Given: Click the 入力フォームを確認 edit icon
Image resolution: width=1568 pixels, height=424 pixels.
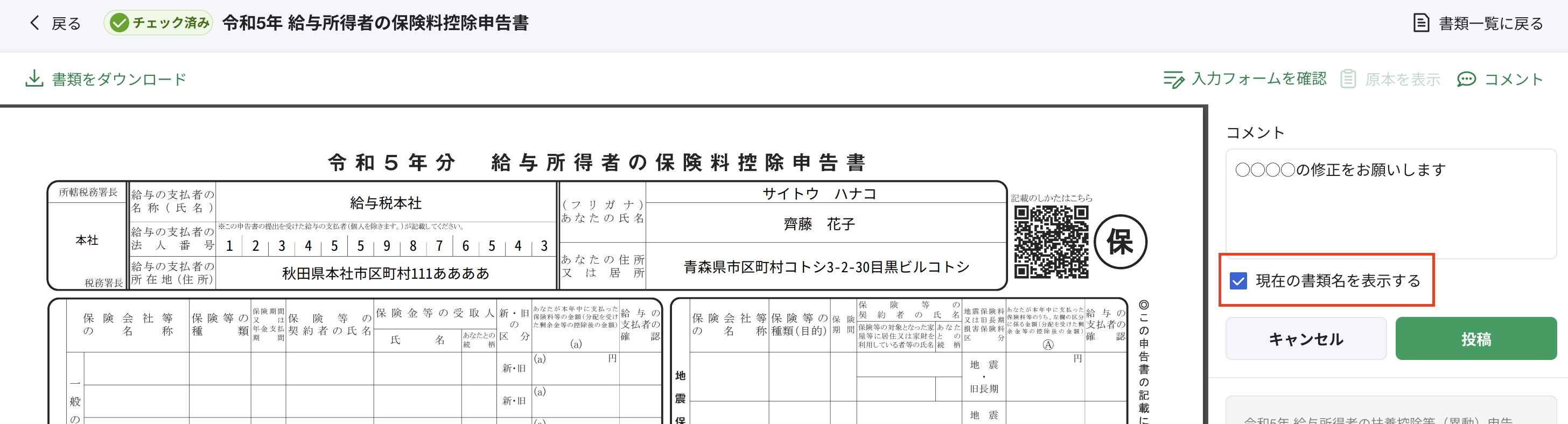Looking at the screenshot, I should pos(1173,79).
